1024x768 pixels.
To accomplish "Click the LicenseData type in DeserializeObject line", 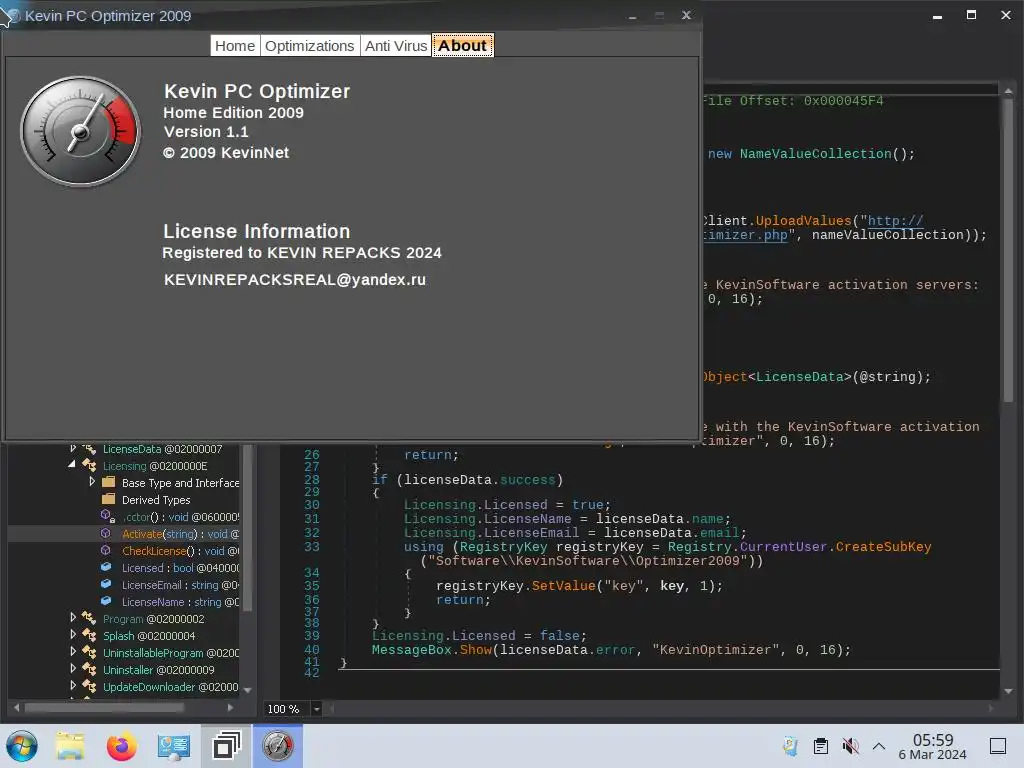I will (x=799, y=377).
